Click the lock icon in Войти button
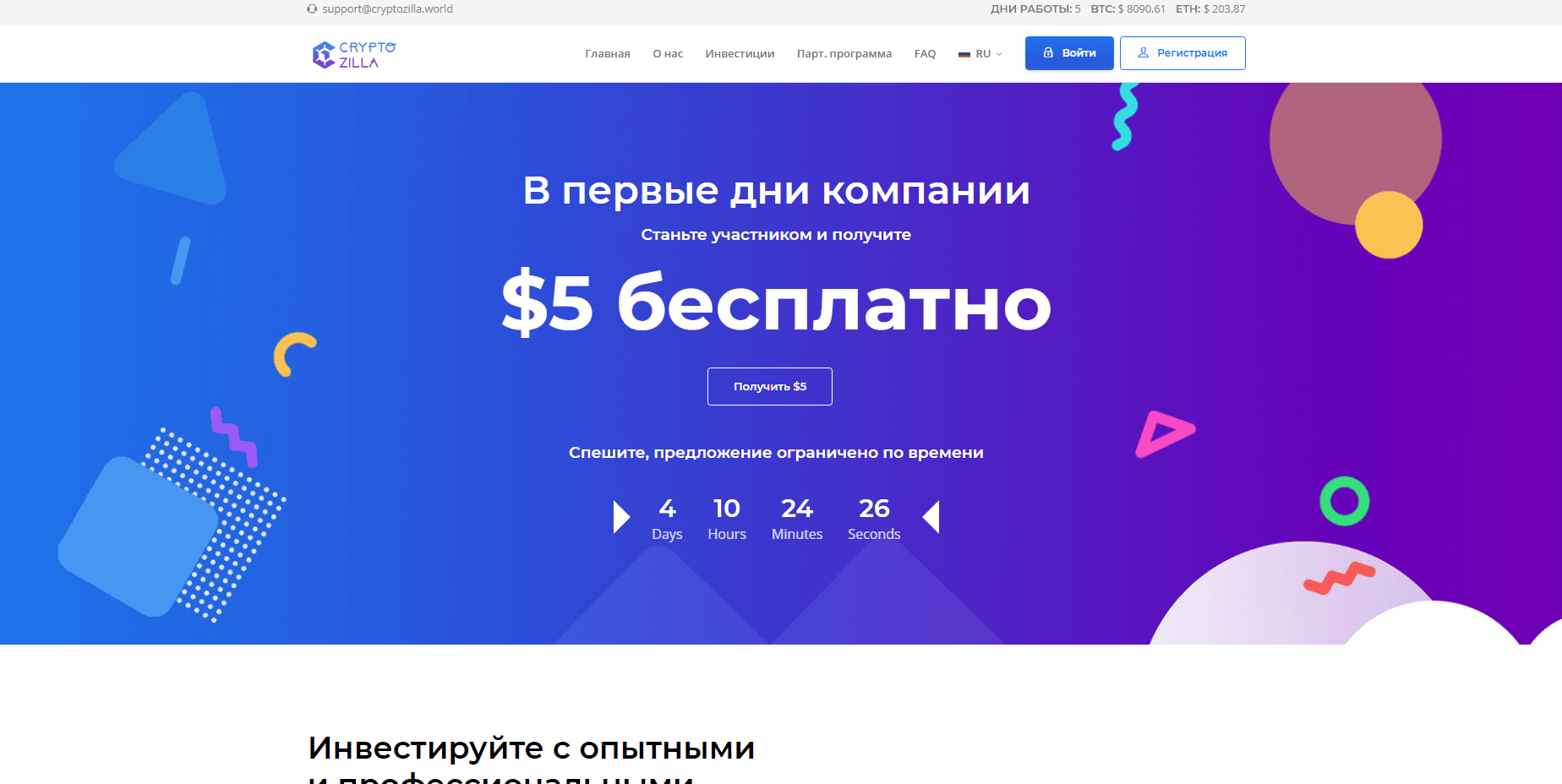Screen dimensions: 1562x784 [x=1048, y=52]
